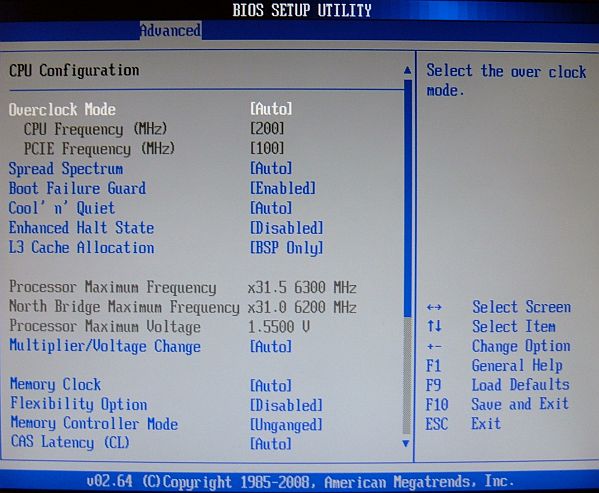Select the Advanced tab
This screenshot has width=599, height=493.
coord(170,30)
